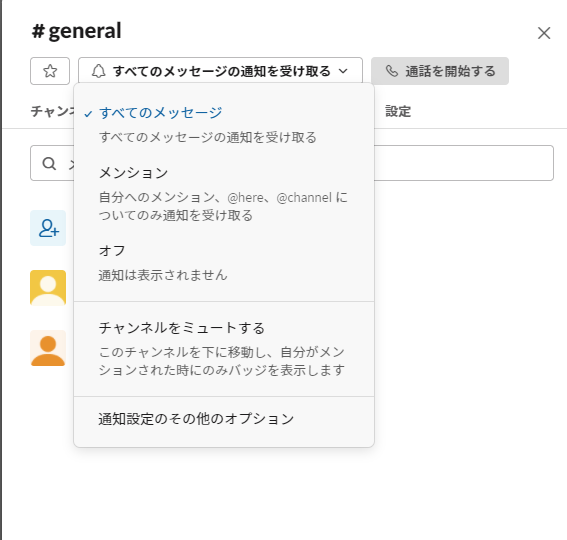Click the checkmark beside すべてのメッセージ
567x540 pixels.
(x=88, y=114)
